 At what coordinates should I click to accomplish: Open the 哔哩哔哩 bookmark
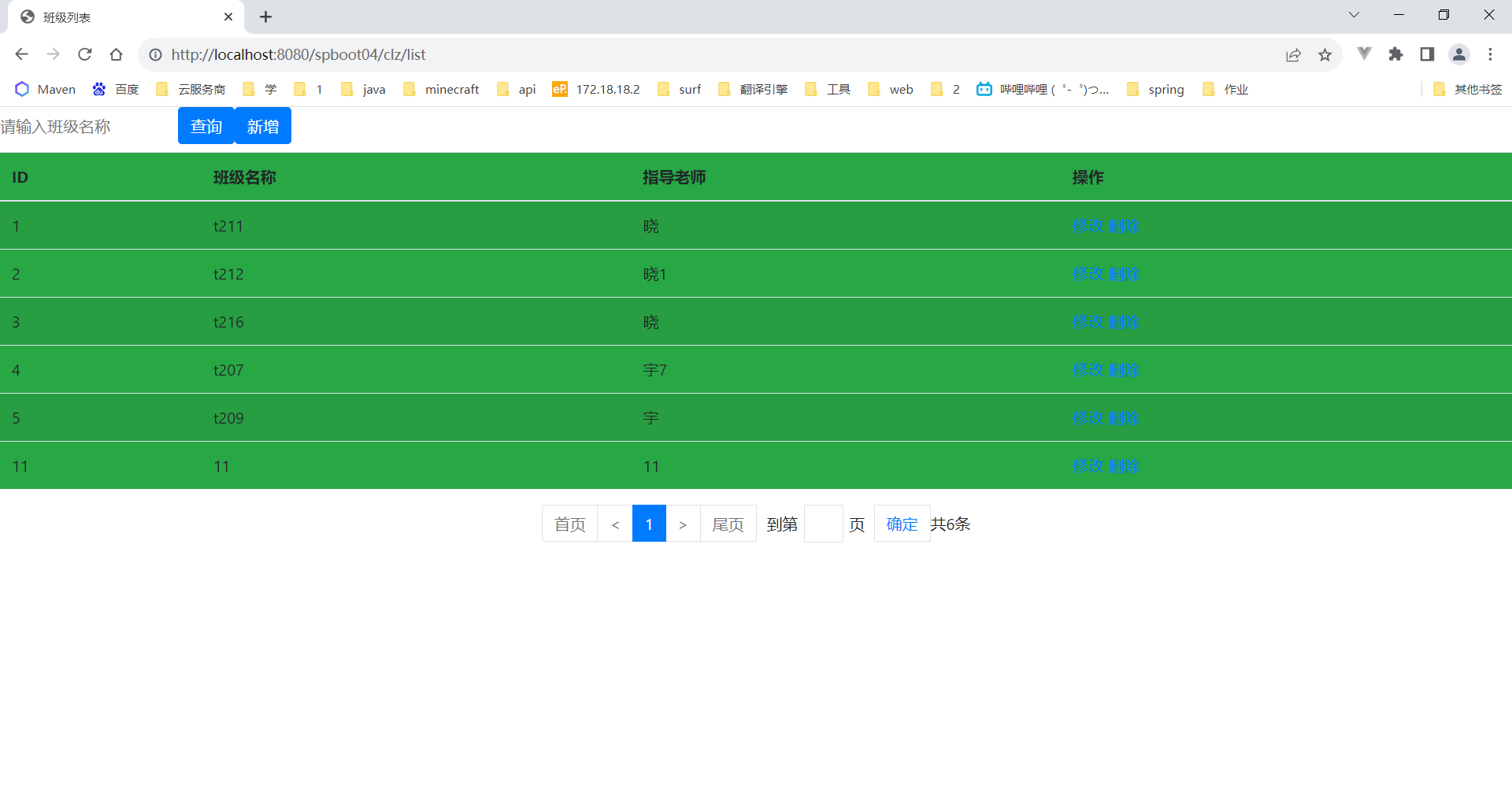coord(1043,89)
